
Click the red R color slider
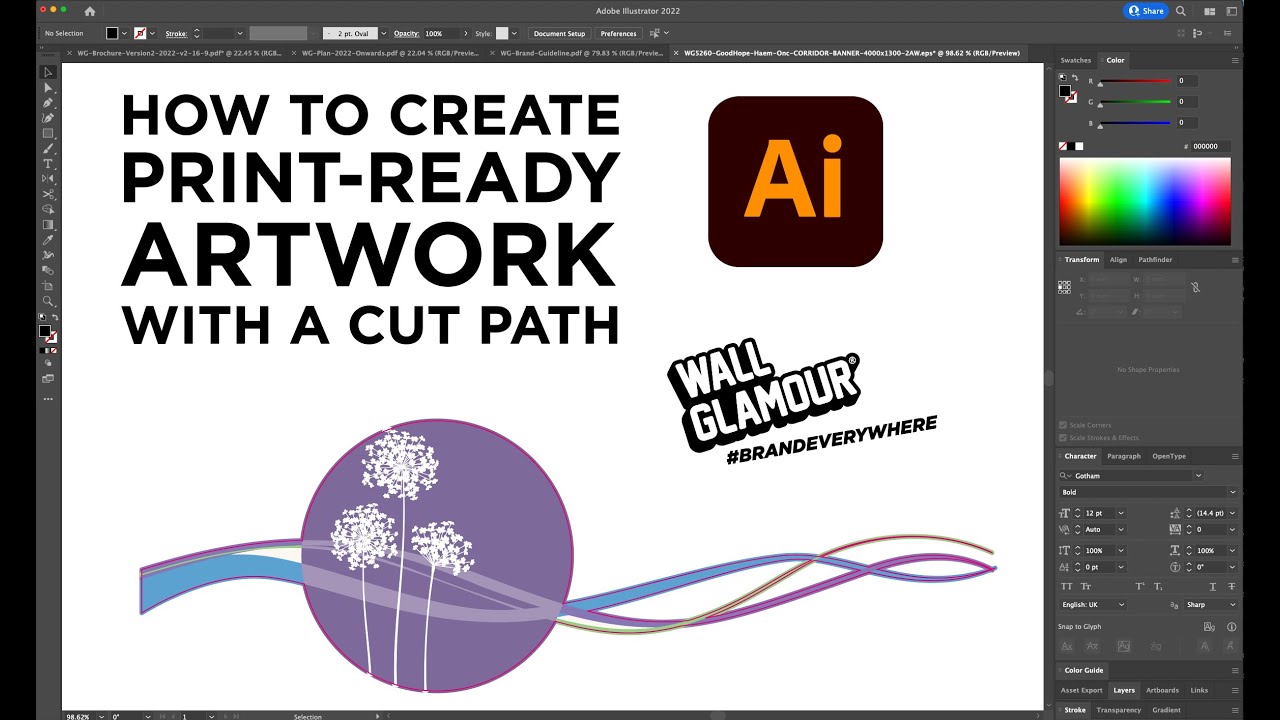click(x=1135, y=81)
